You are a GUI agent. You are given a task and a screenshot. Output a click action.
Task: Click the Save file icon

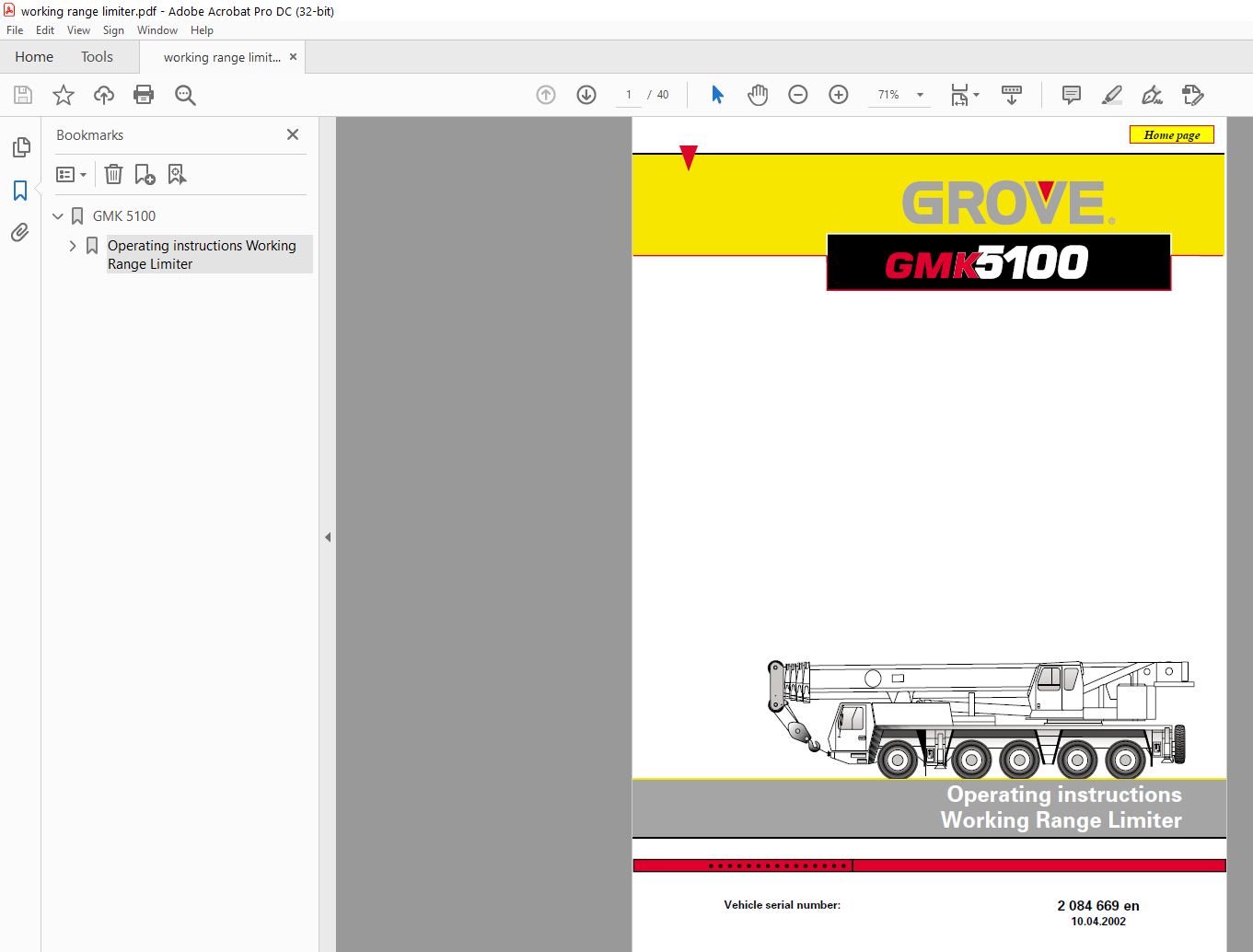point(23,95)
